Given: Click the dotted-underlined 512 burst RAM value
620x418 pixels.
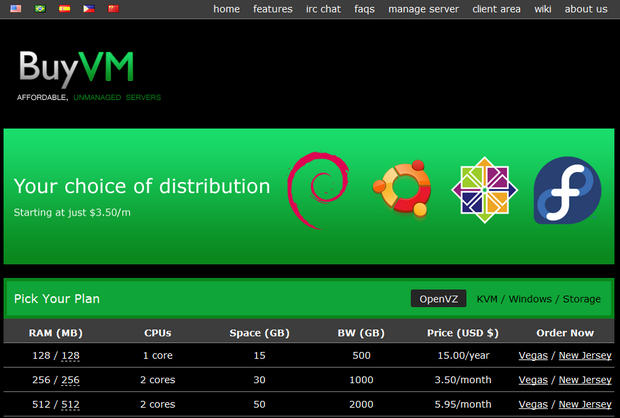Looking at the screenshot, I should pyautogui.click(x=70, y=405).
